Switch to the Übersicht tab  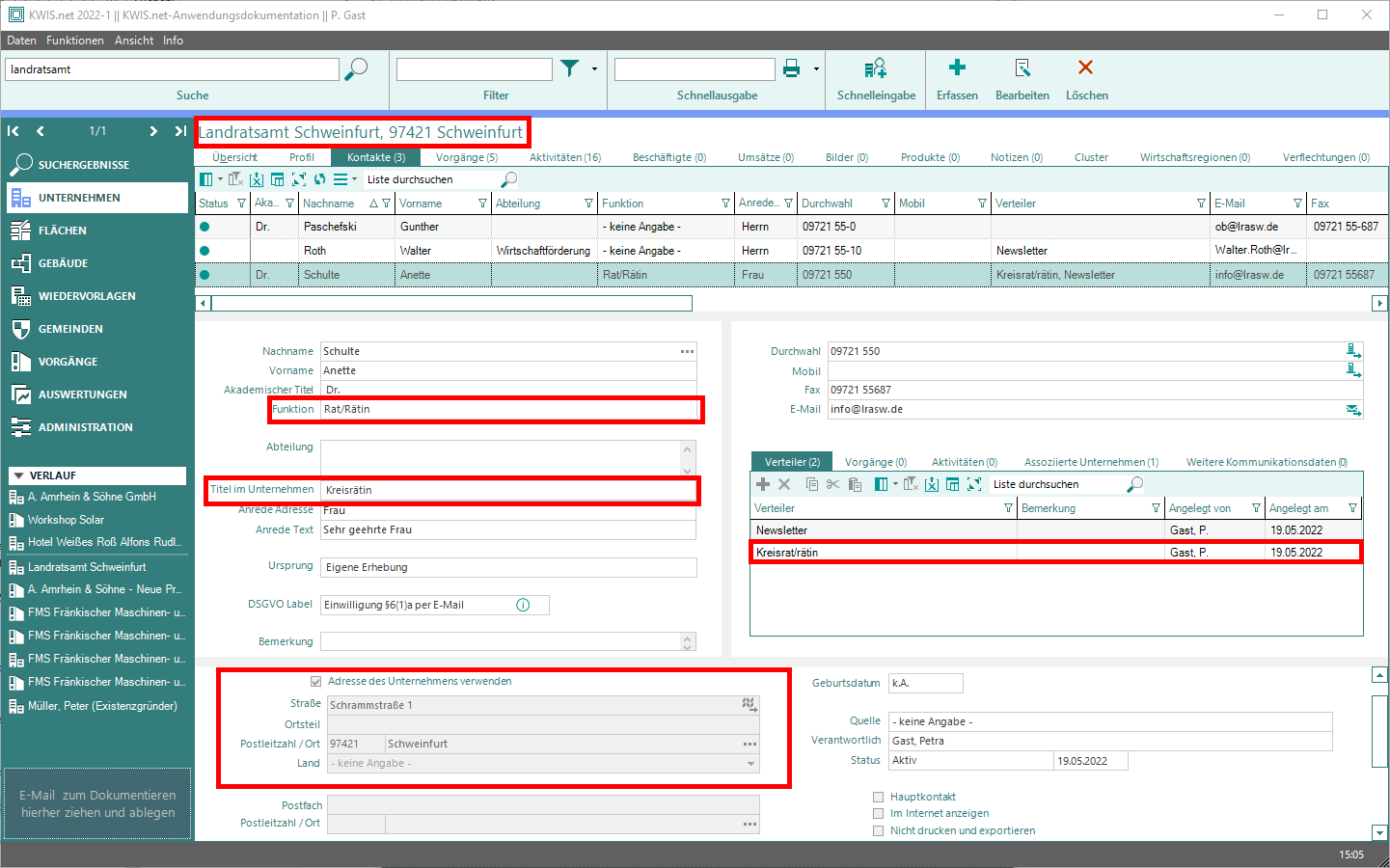(234, 157)
